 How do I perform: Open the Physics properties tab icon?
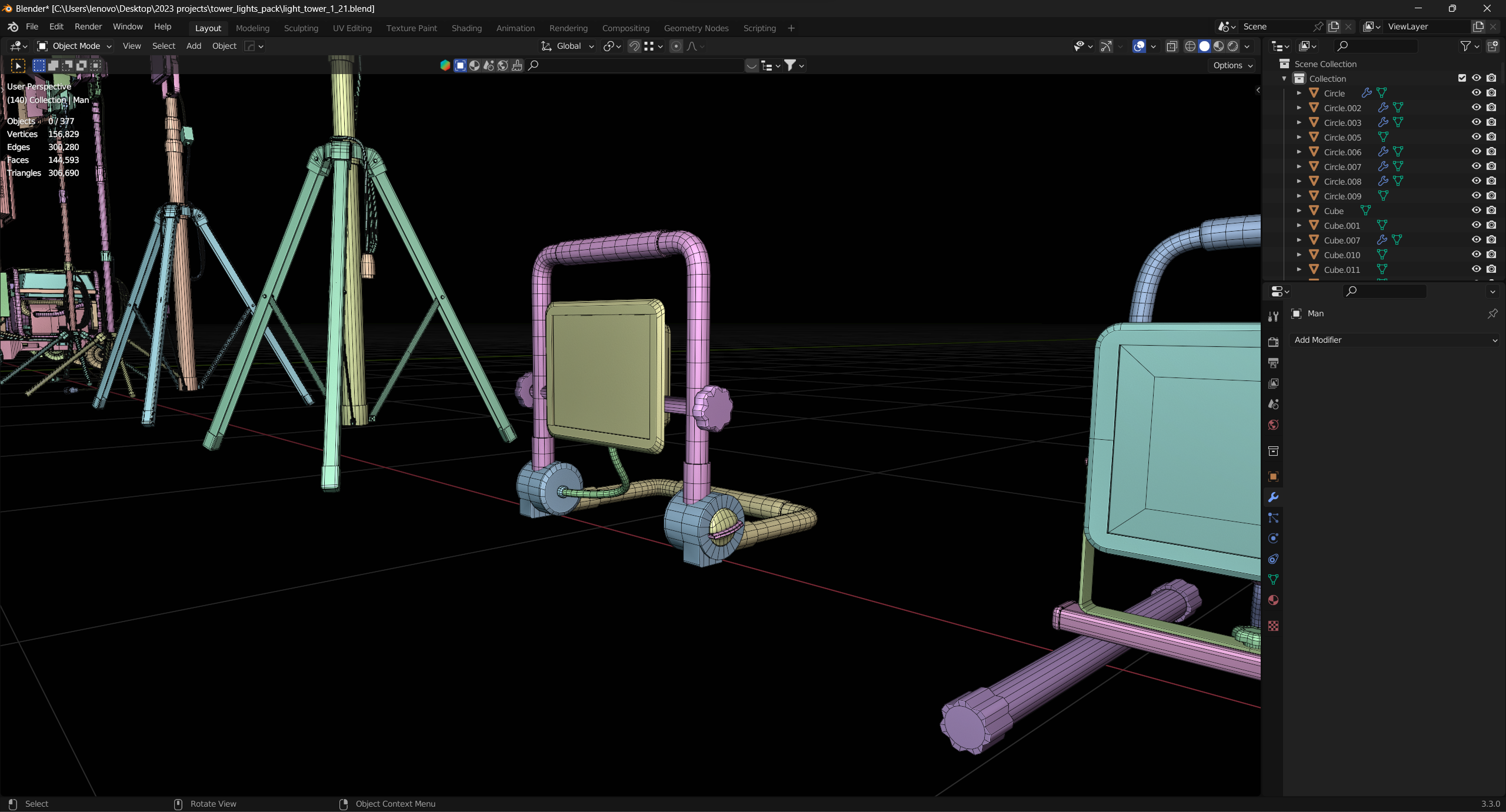[1273, 539]
